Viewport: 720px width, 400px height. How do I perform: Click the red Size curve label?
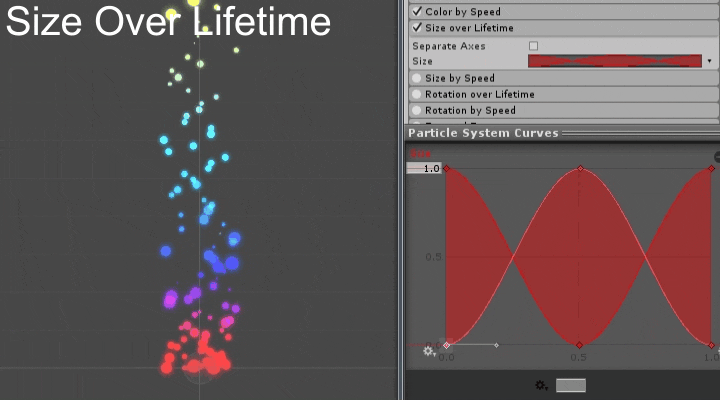pos(421,153)
